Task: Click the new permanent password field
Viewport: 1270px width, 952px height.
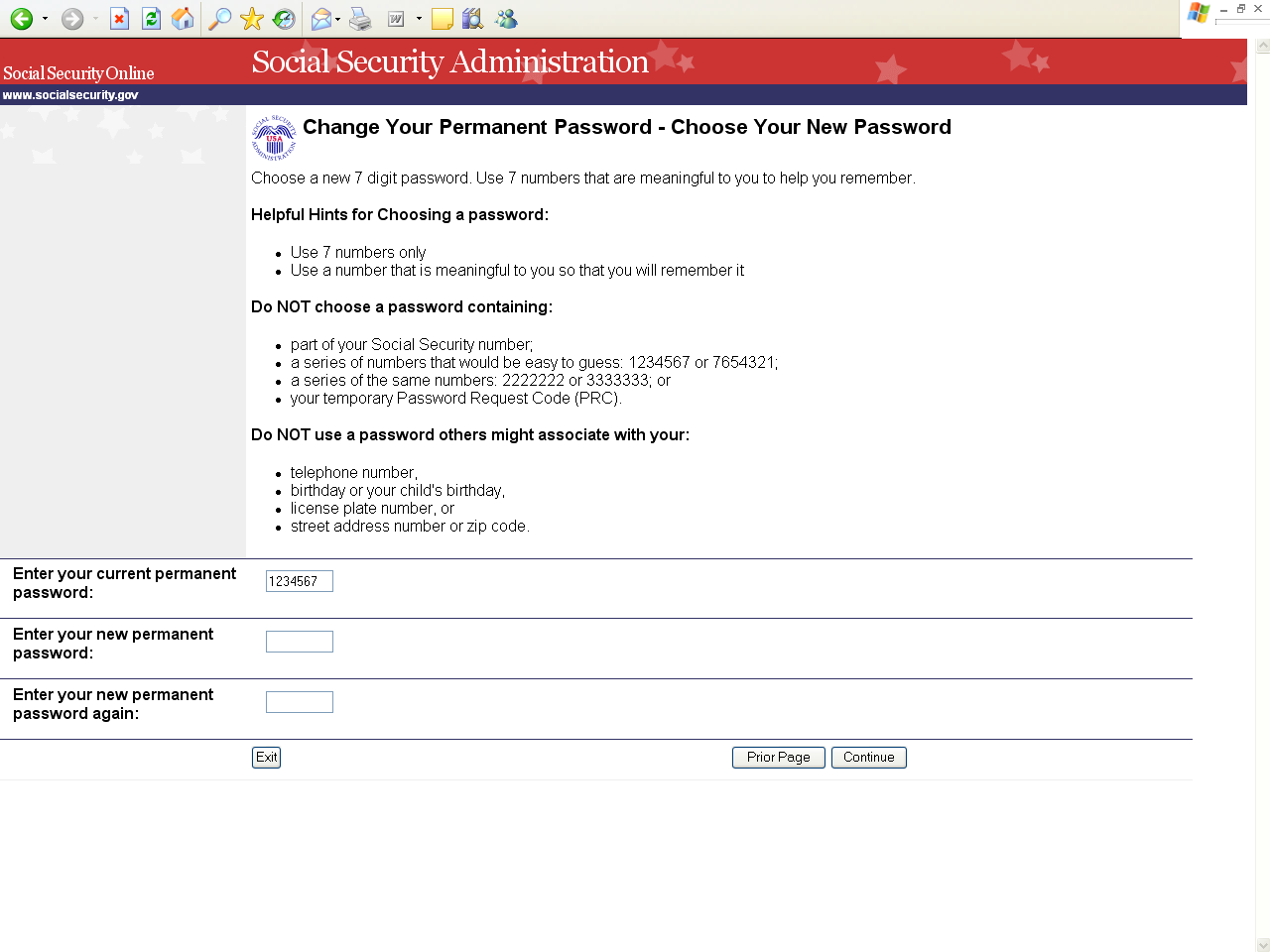Action: (300, 642)
